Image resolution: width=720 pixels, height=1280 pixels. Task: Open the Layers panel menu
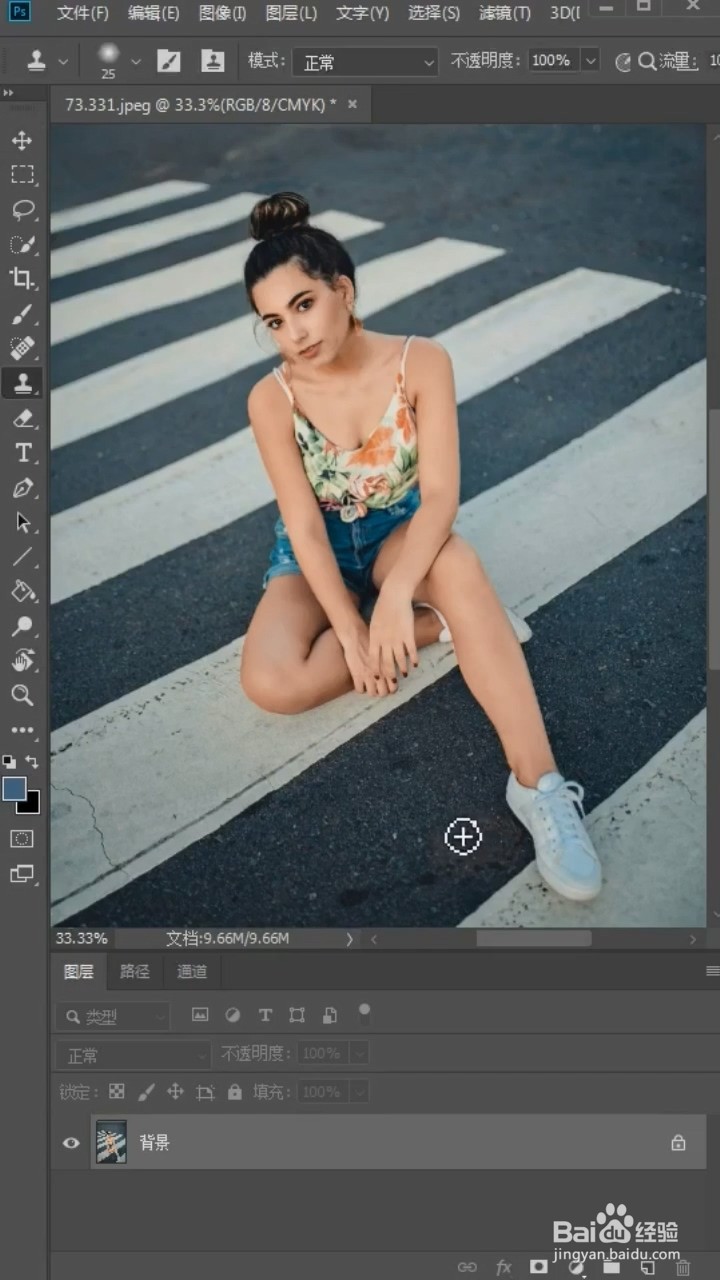(712, 971)
